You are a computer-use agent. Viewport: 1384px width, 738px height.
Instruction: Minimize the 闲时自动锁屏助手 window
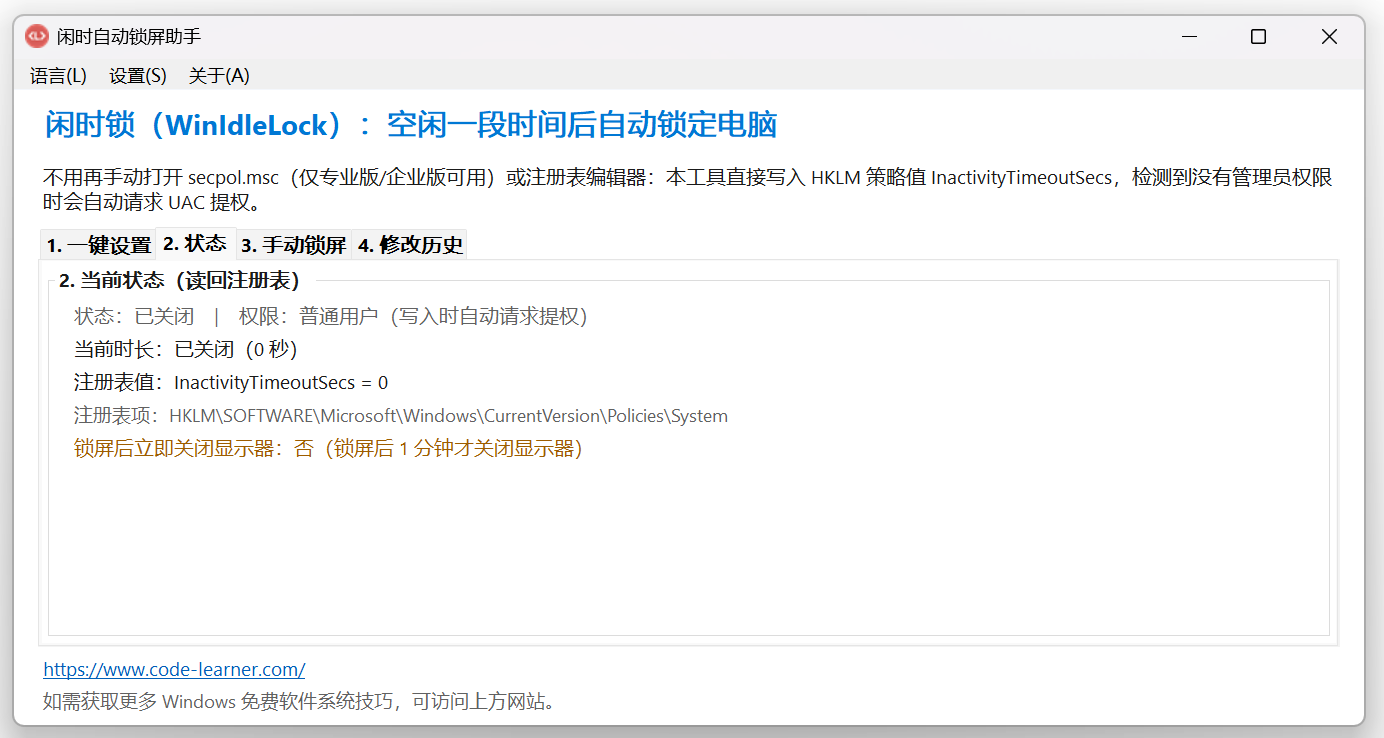1189,37
